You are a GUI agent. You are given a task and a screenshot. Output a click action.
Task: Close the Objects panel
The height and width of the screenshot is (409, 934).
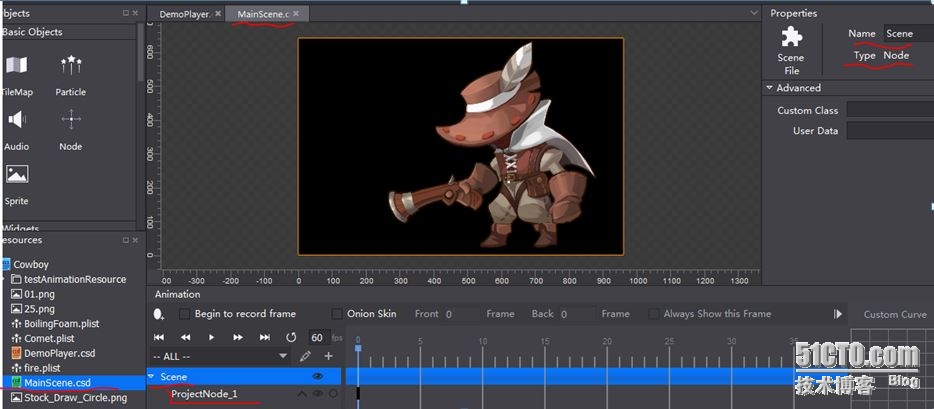tap(135, 13)
